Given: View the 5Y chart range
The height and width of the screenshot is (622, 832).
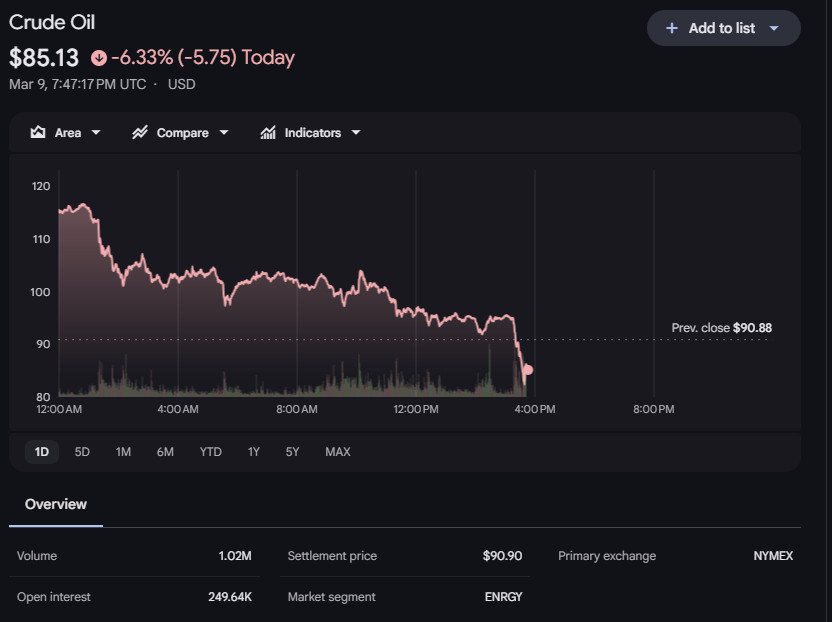Looking at the screenshot, I should point(292,452).
